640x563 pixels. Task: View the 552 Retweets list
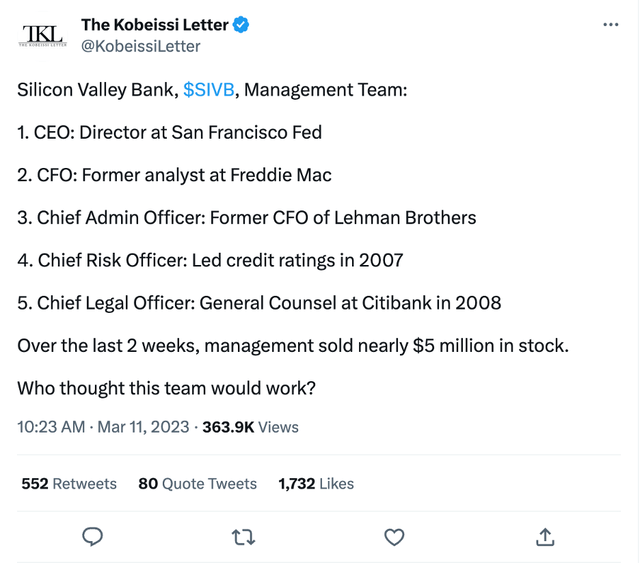tap(69, 484)
